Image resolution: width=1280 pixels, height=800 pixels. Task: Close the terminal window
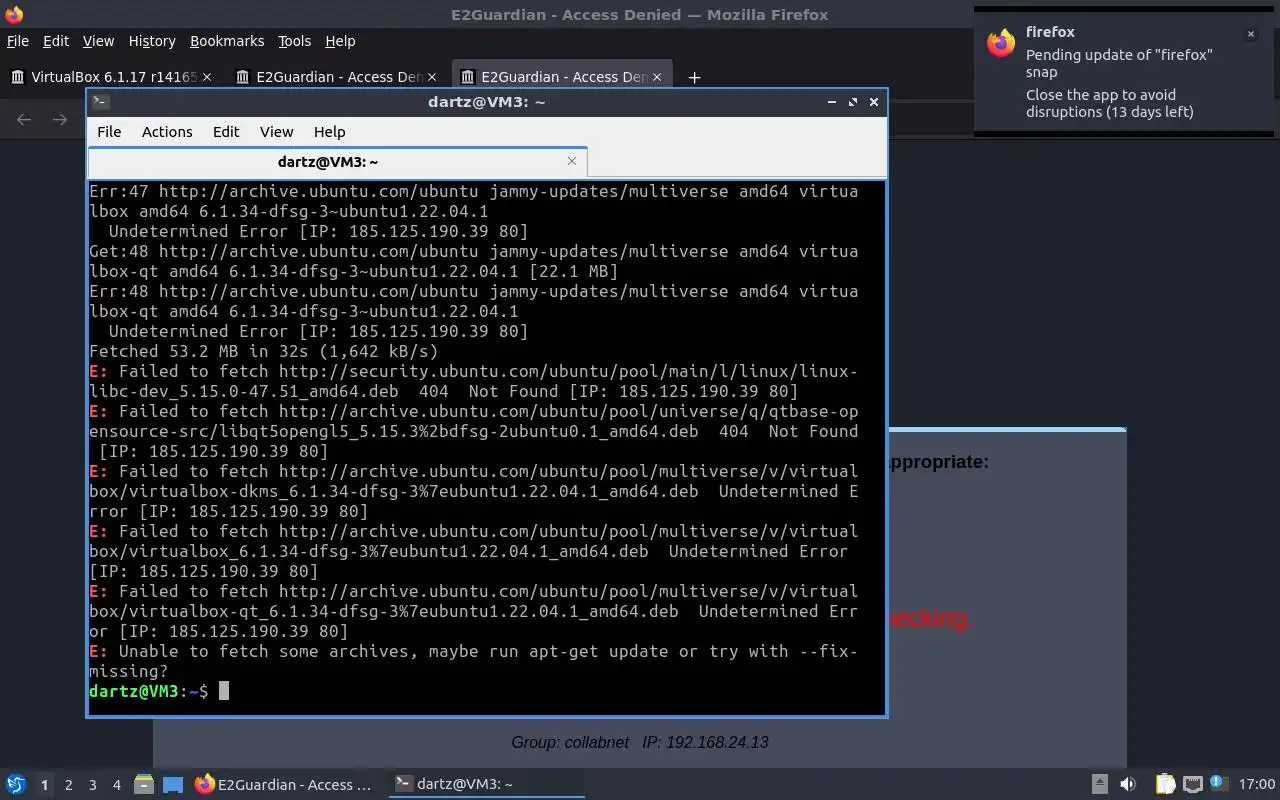tap(874, 102)
